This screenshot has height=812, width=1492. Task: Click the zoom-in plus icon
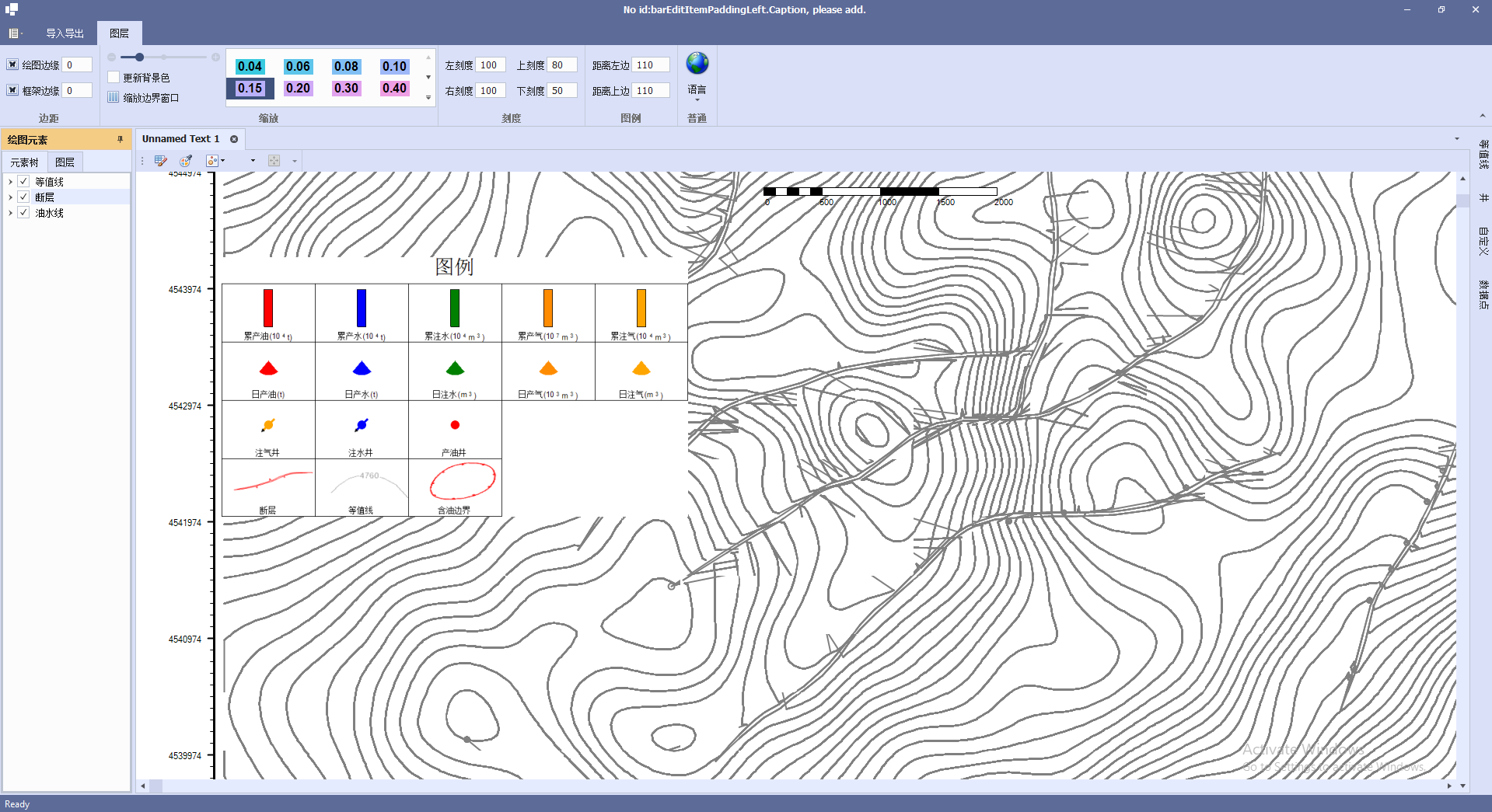[215, 57]
